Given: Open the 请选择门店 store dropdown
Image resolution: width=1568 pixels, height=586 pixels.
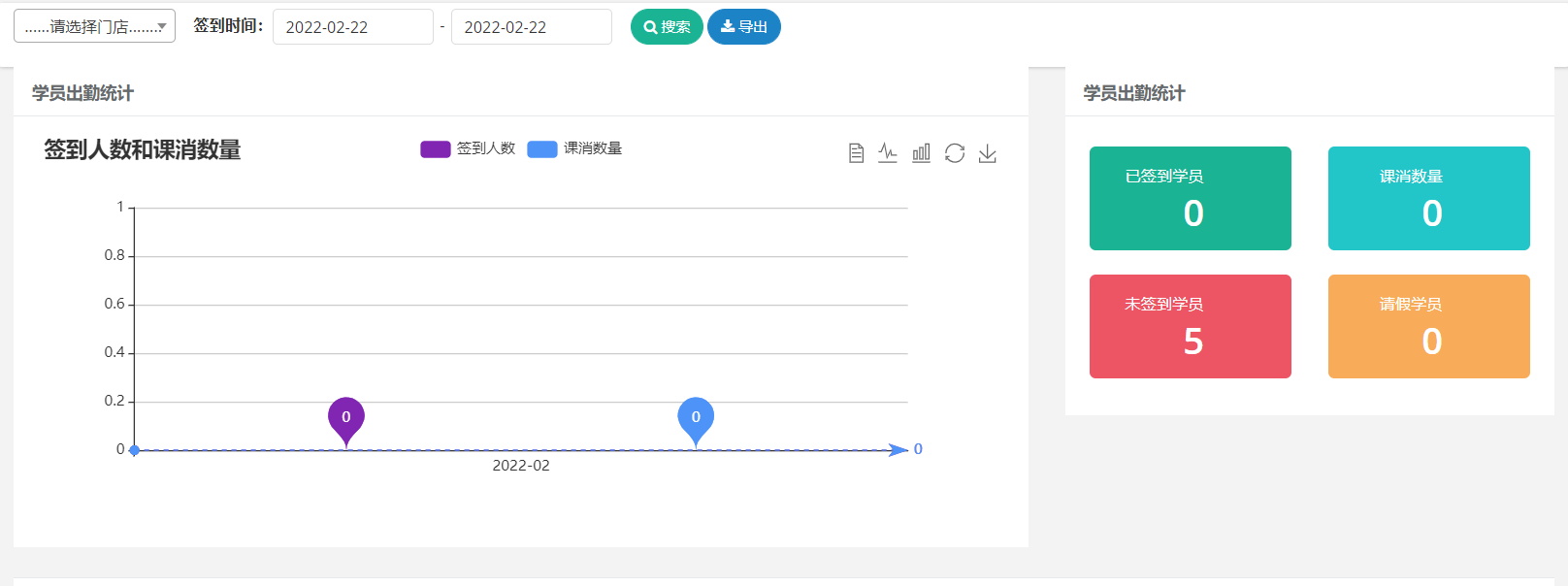Looking at the screenshot, I should coord(94,26).
